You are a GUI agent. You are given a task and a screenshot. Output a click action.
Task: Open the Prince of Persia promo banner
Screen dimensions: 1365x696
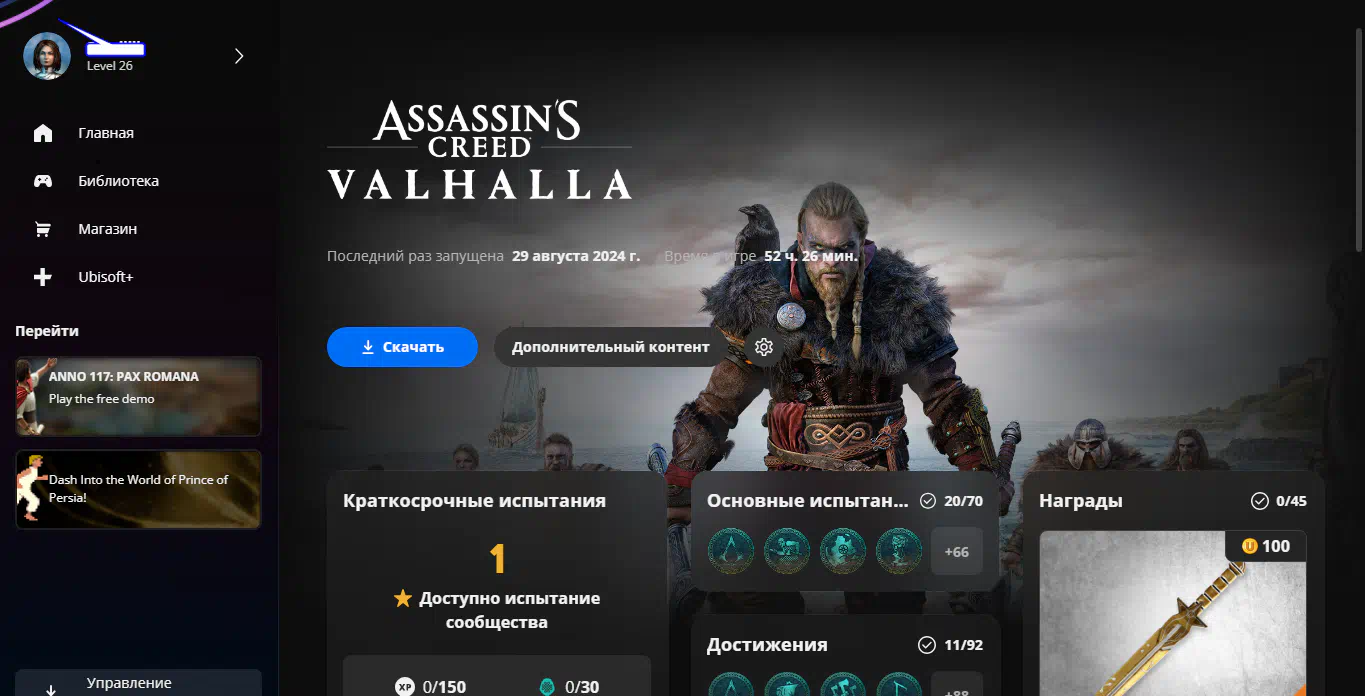point(138,489)
